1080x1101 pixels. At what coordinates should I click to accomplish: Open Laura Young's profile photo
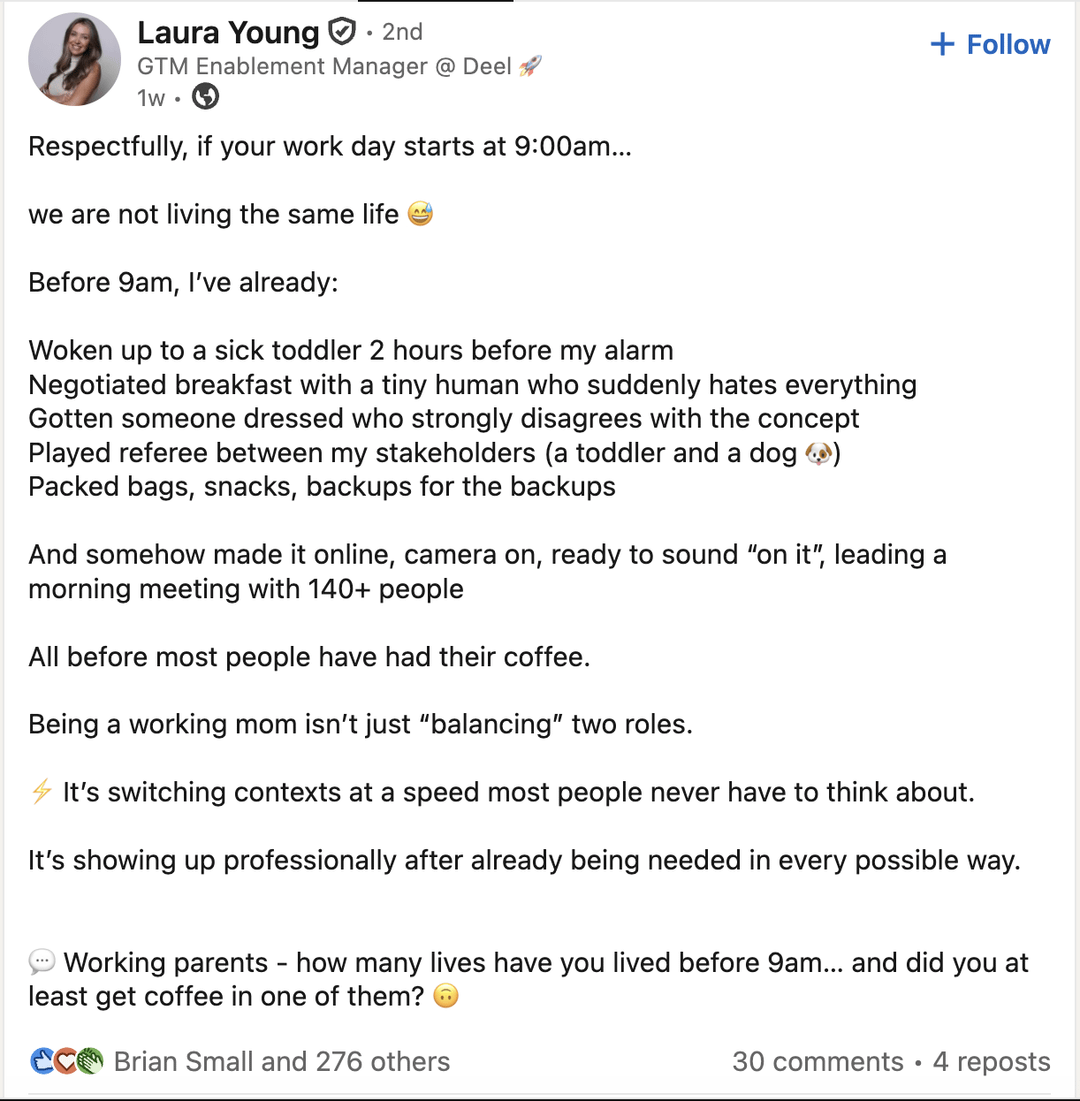(x=75, y=61)
